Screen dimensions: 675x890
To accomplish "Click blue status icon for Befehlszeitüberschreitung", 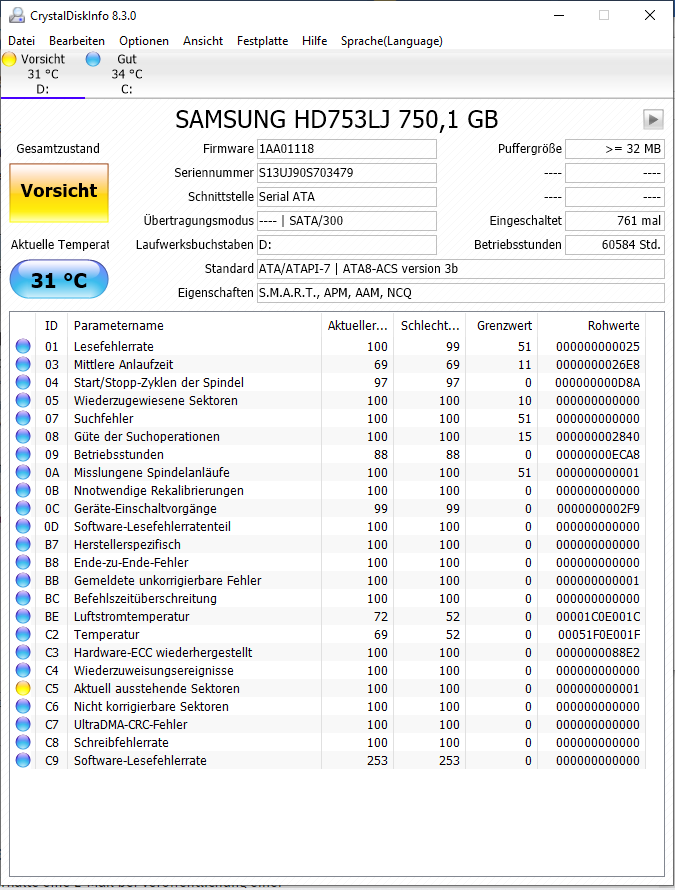I will (23, 598).
